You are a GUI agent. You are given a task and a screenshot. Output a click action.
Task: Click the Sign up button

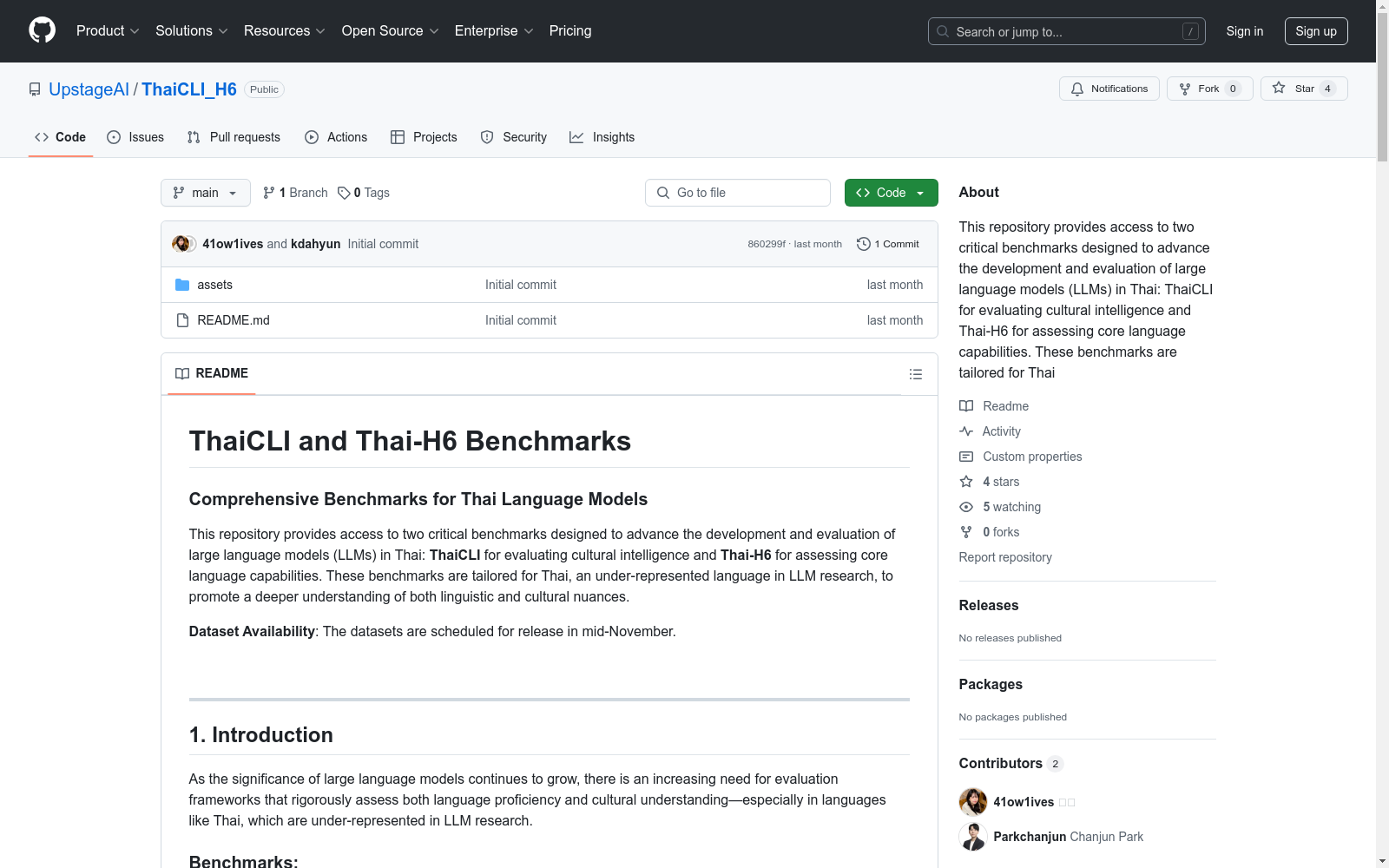[x=1316, y=31]
